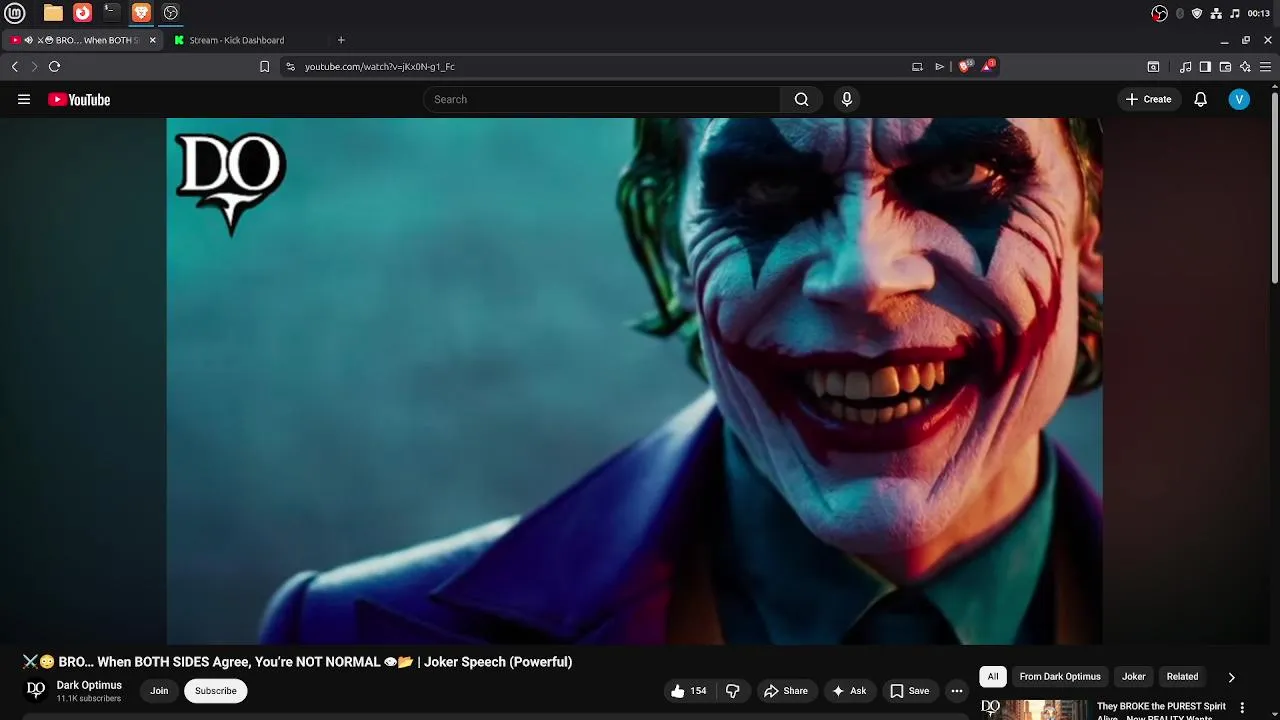Open the network connections tray icon
Viewport: 1280px width, 720px height.
(1216, 13)
